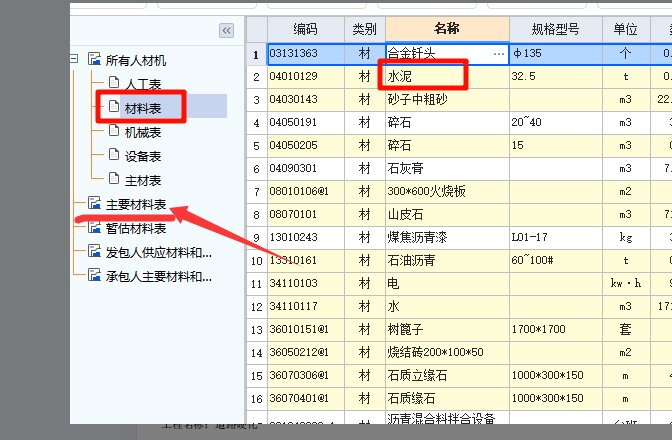Screen dimensions: 672x440
Task: Click spec cell 60~100#
Action: (556, 260)
